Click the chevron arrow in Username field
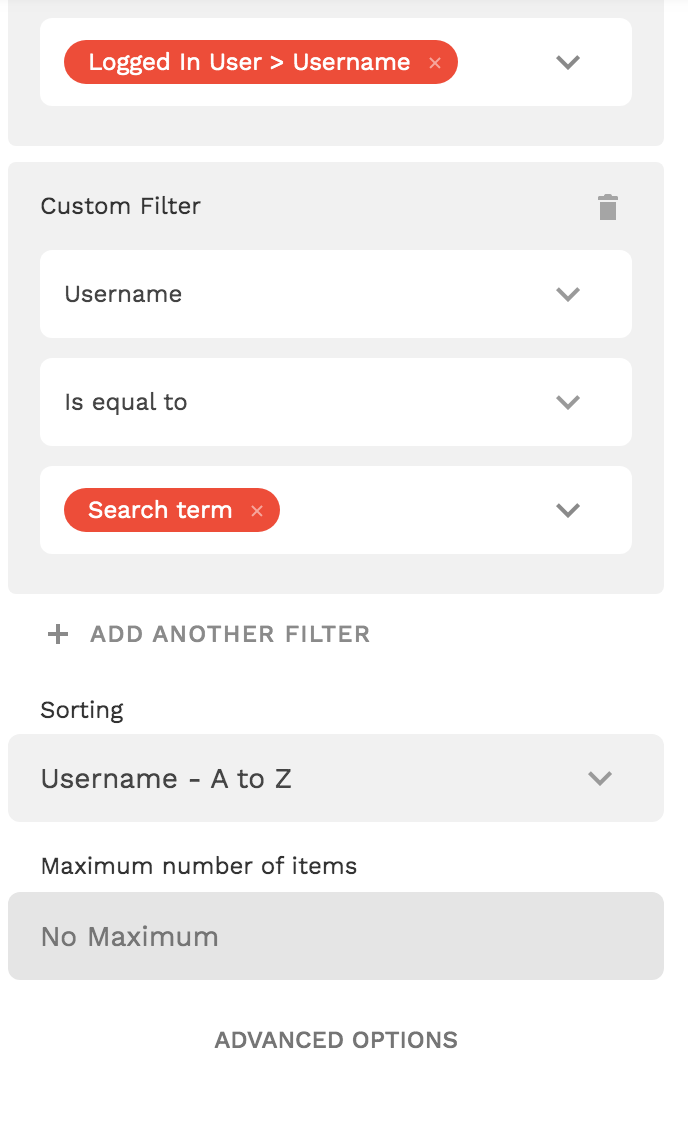Image resolution: width=688 pixels, height=1128 pixels. pyautogui.click(x=568, y=294)
